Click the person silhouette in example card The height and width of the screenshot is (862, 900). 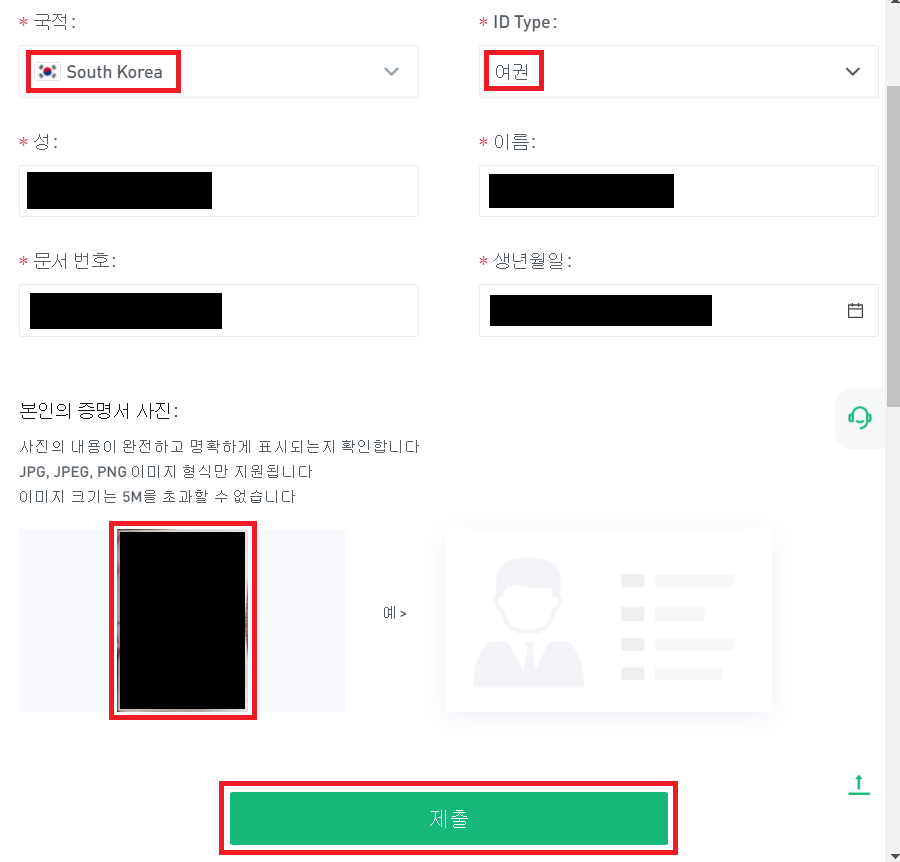point(529,622)
